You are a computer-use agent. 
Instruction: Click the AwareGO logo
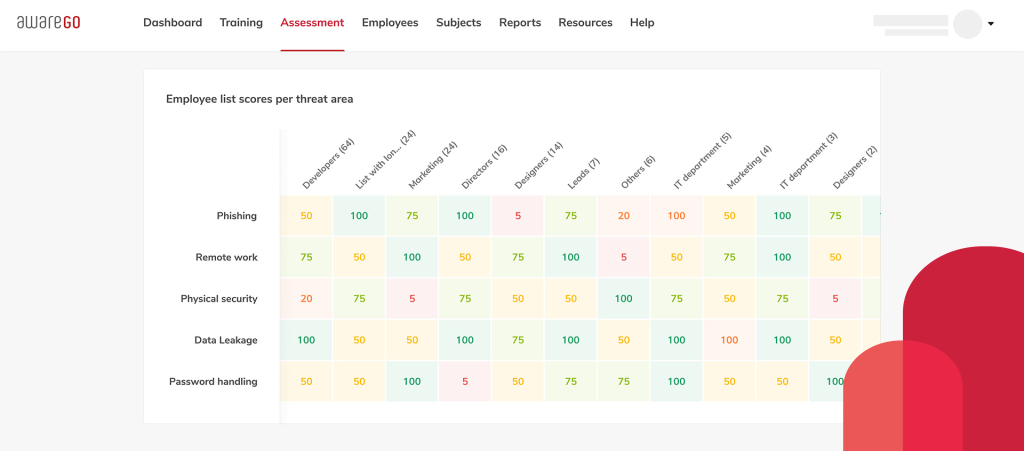[48, 22]
